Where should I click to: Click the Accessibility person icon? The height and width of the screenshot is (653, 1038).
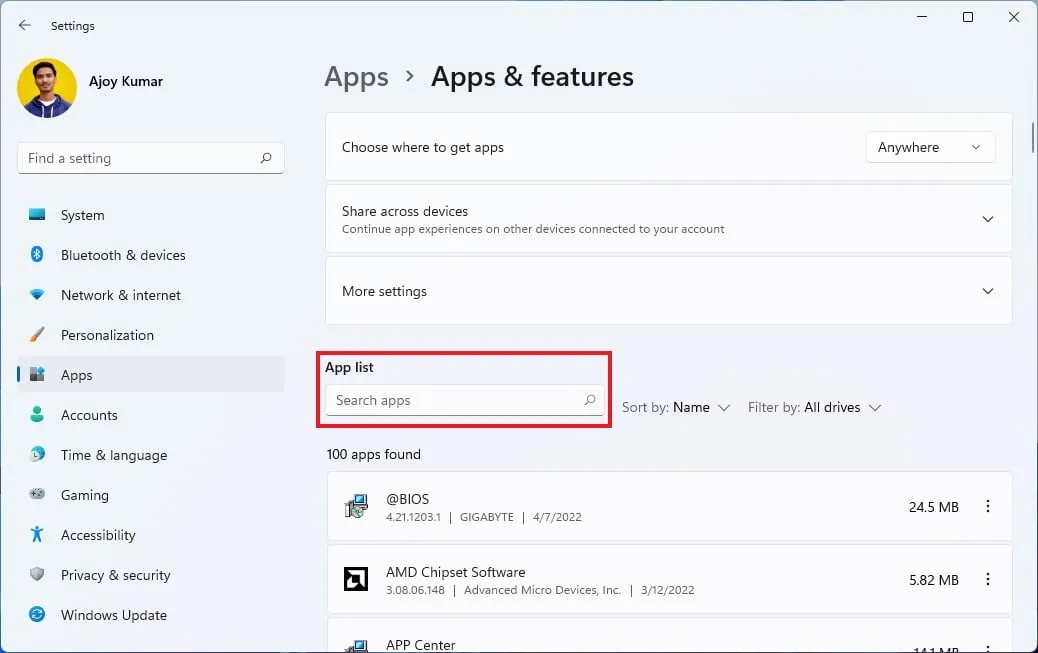point(37,535)
